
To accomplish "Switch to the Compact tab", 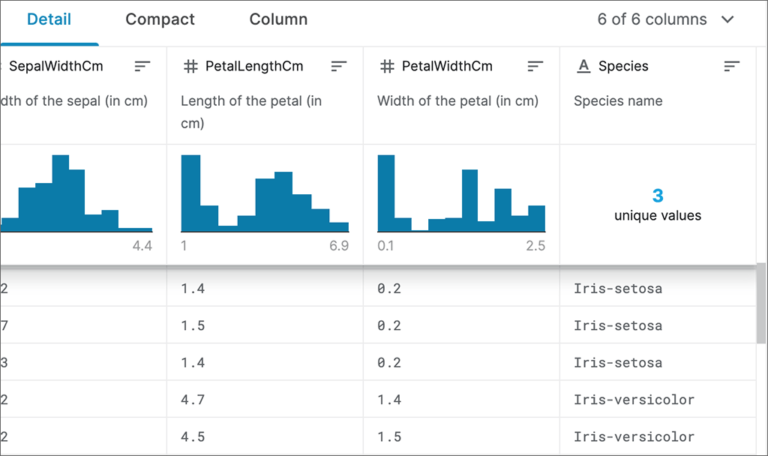I will click(160, 20).
